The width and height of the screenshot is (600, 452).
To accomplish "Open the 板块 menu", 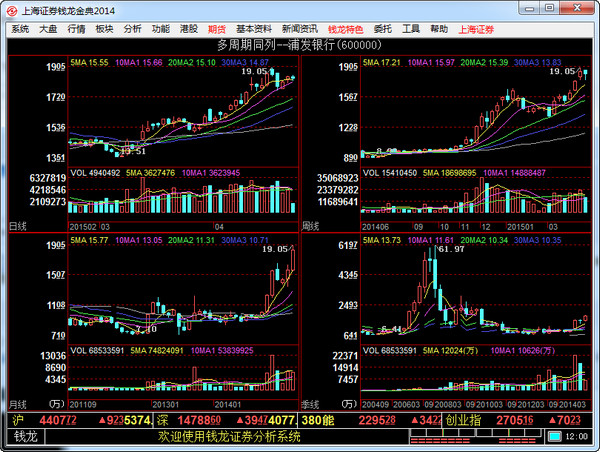I will (x=104, y=29).
